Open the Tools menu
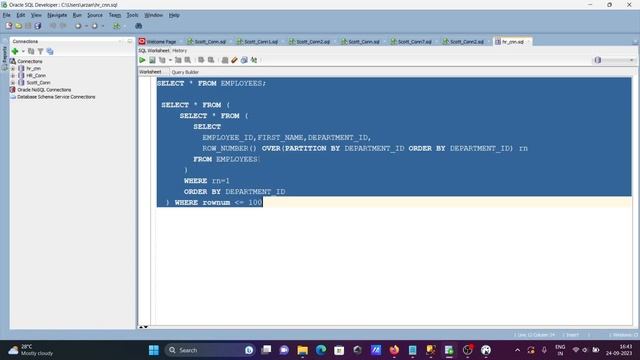Image resolution: width=640 pixels, height=360 pixels. pyautogui.click(x=132, y=15)
